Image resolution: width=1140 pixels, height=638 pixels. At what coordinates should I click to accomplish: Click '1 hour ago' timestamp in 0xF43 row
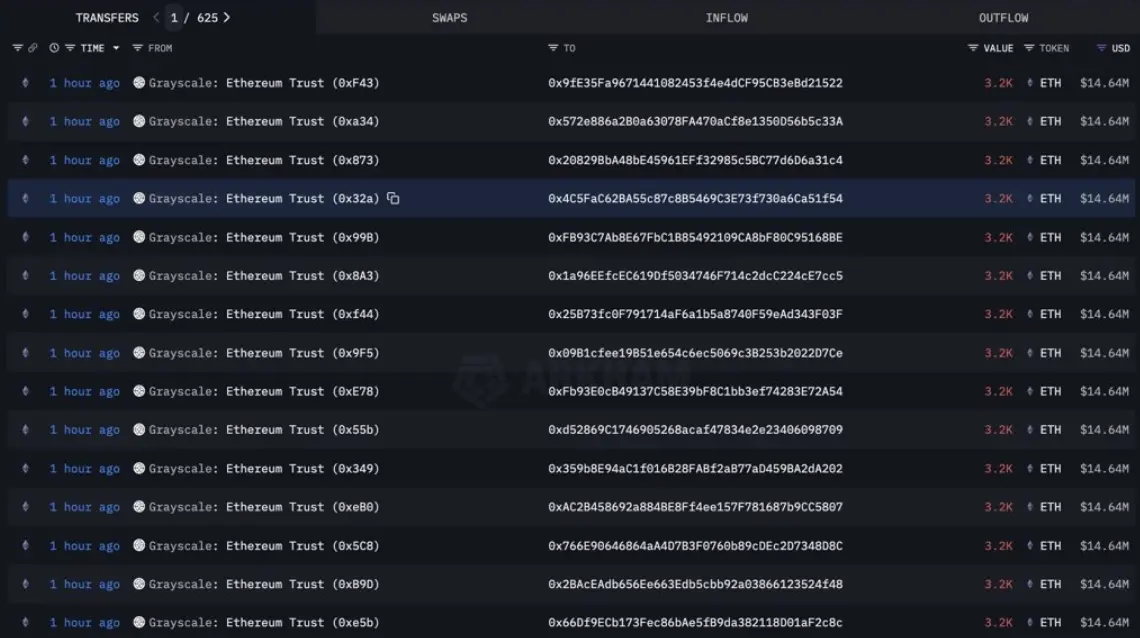pos(84,83)
